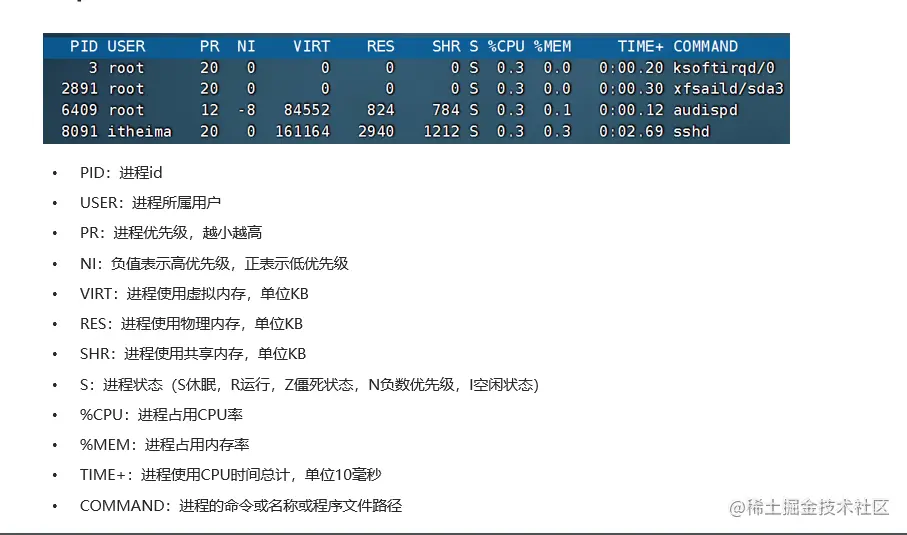
Task: Click TIME+ value 0:00.12
Action: point(631,110)
